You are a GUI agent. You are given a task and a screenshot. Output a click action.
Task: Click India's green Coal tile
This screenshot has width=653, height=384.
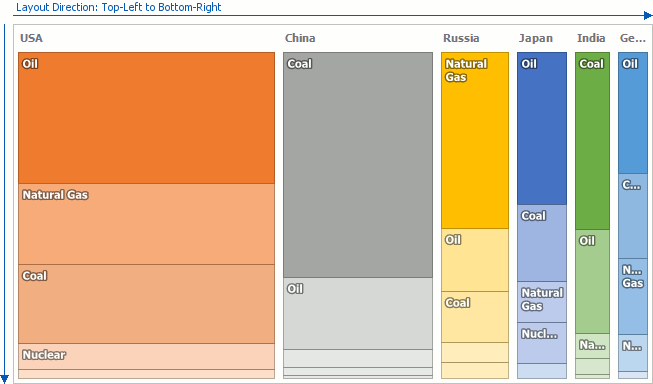592,141
